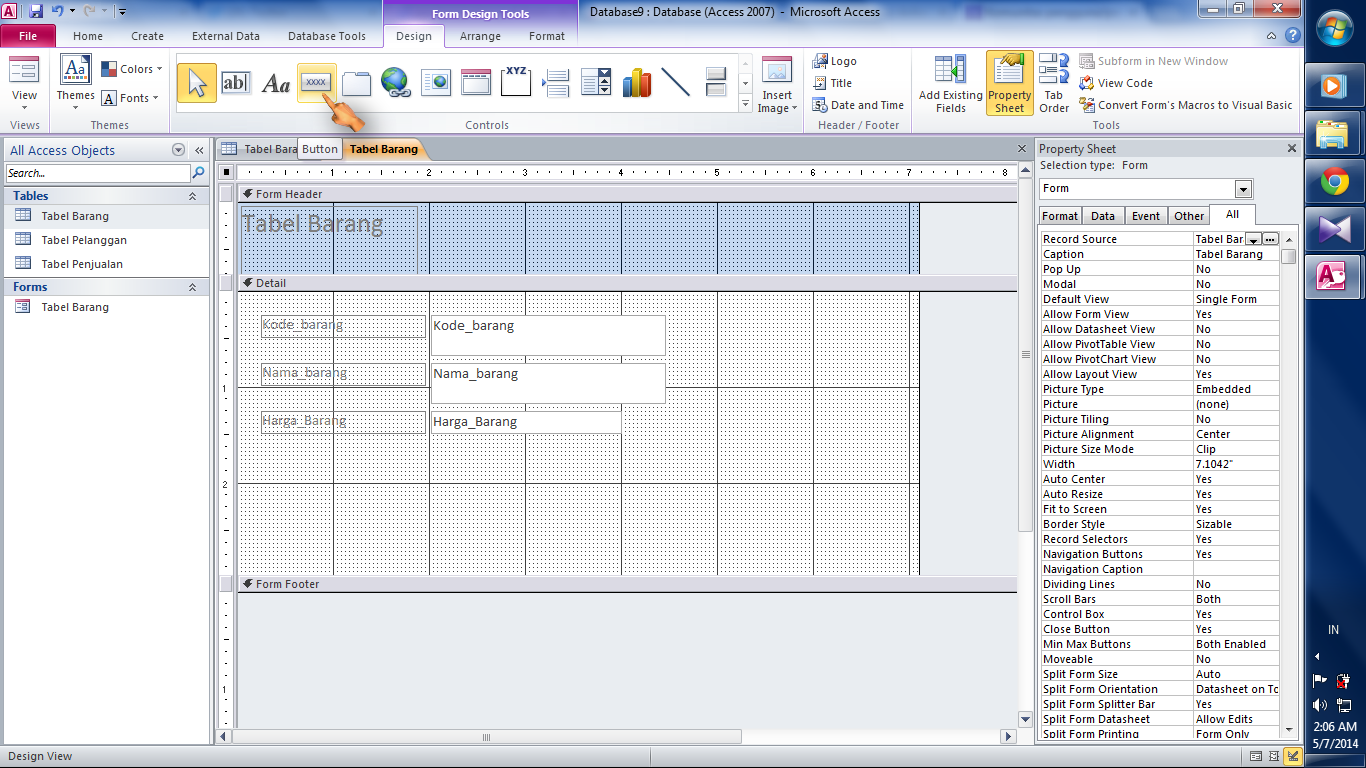Select the Tab Control icon
Screen dimensions: 1366x768
[x=357, y=83]
